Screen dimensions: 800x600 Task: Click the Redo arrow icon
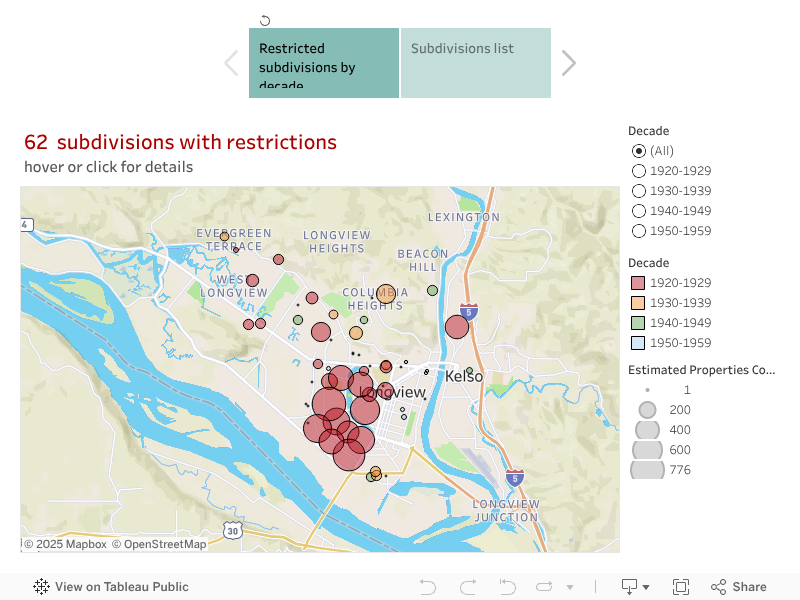pyautogui.click(x=467, y=587)
